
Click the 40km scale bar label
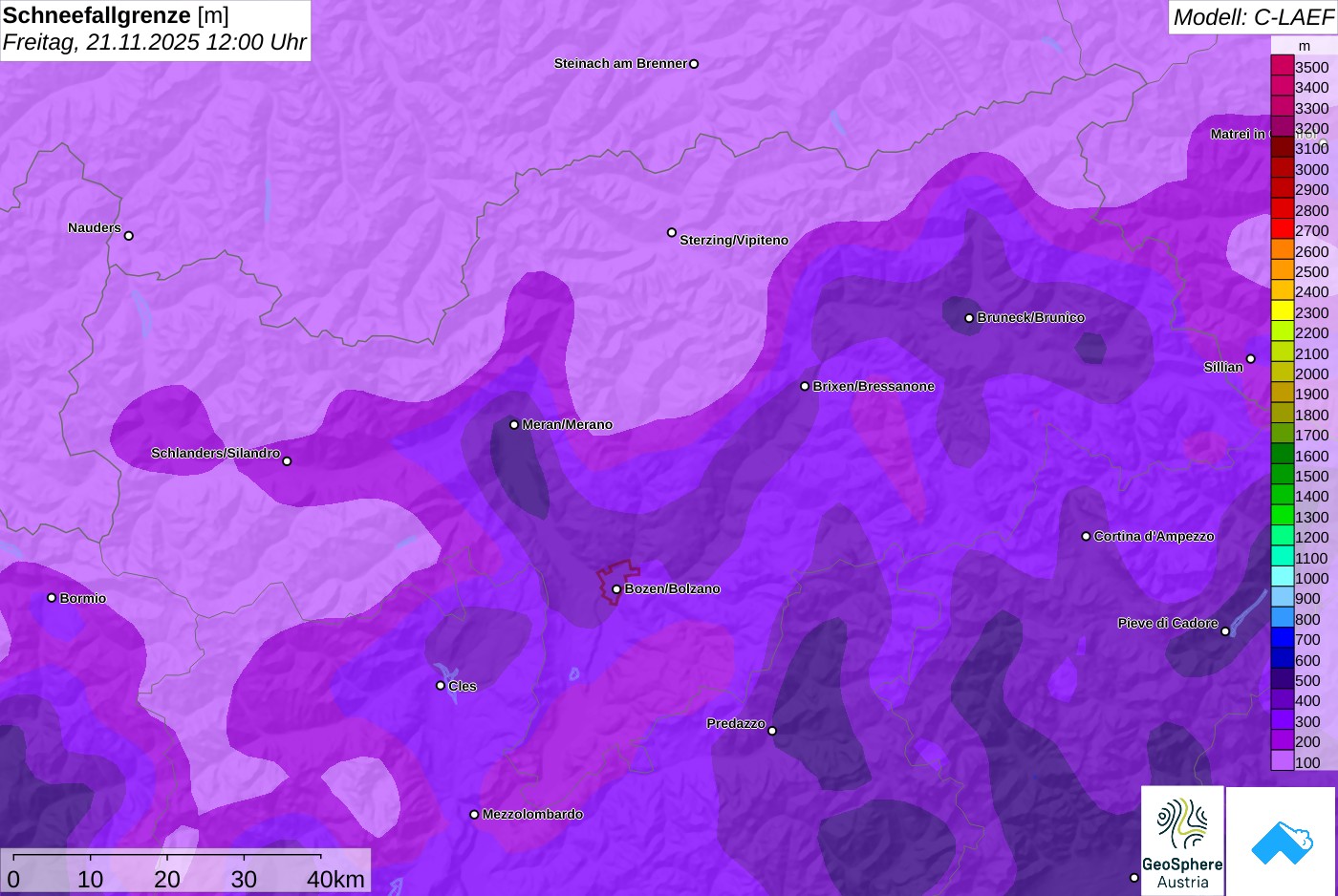pos(335,879)
